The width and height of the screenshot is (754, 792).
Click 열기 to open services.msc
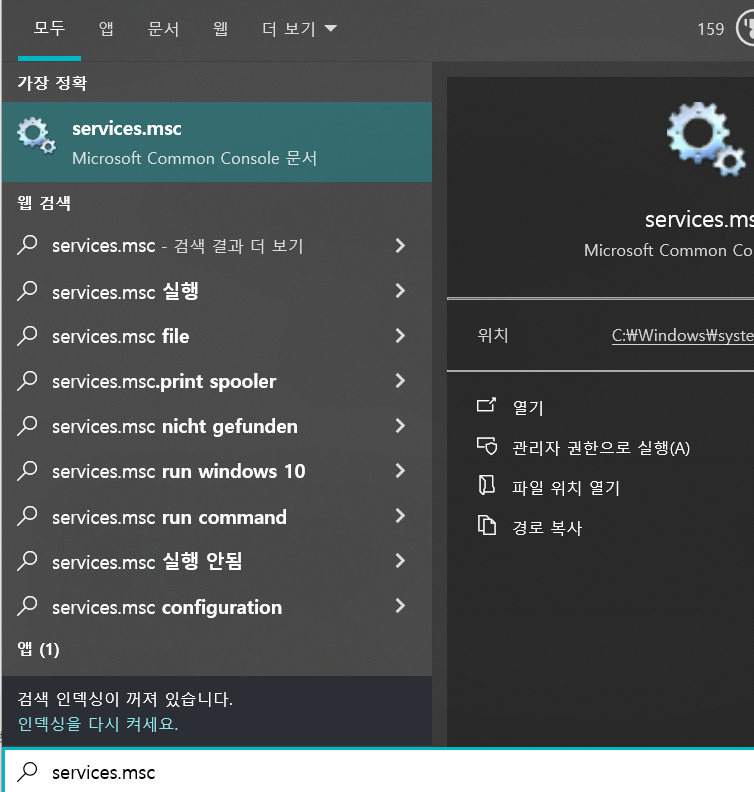coord(528,407)
